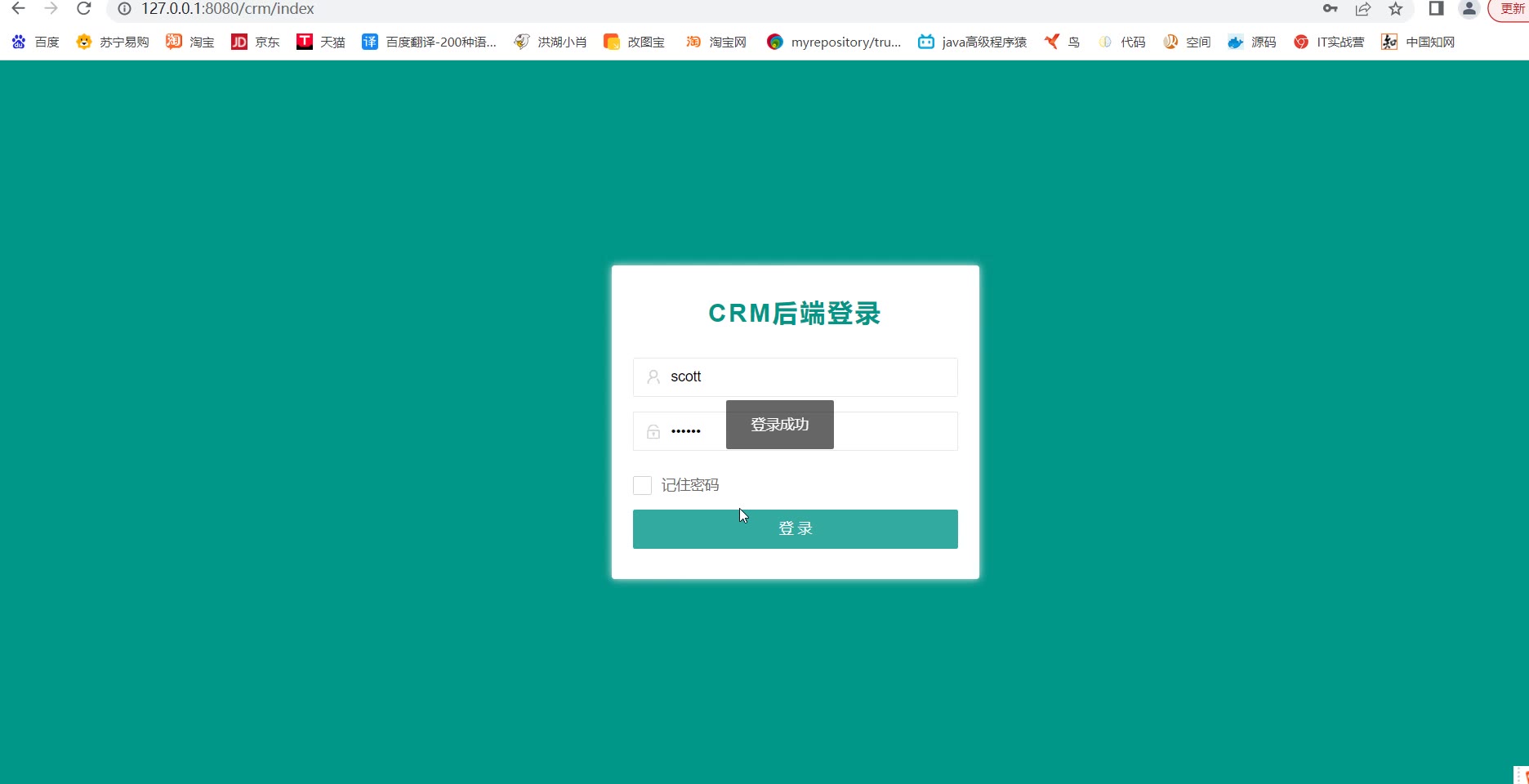
Task: Click the 登录成功 toast message
Action: tap(780, 425)
